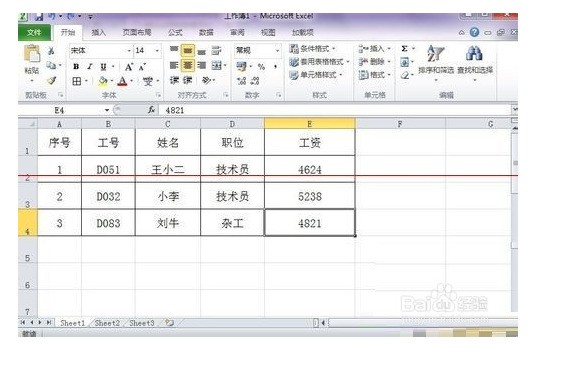Open Format as Table (套用表格格式) menu

[x=320, y=62]
